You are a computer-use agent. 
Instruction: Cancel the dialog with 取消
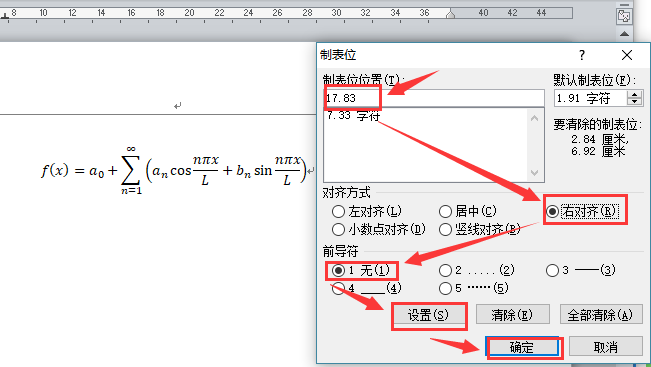[x=605, y=347]
